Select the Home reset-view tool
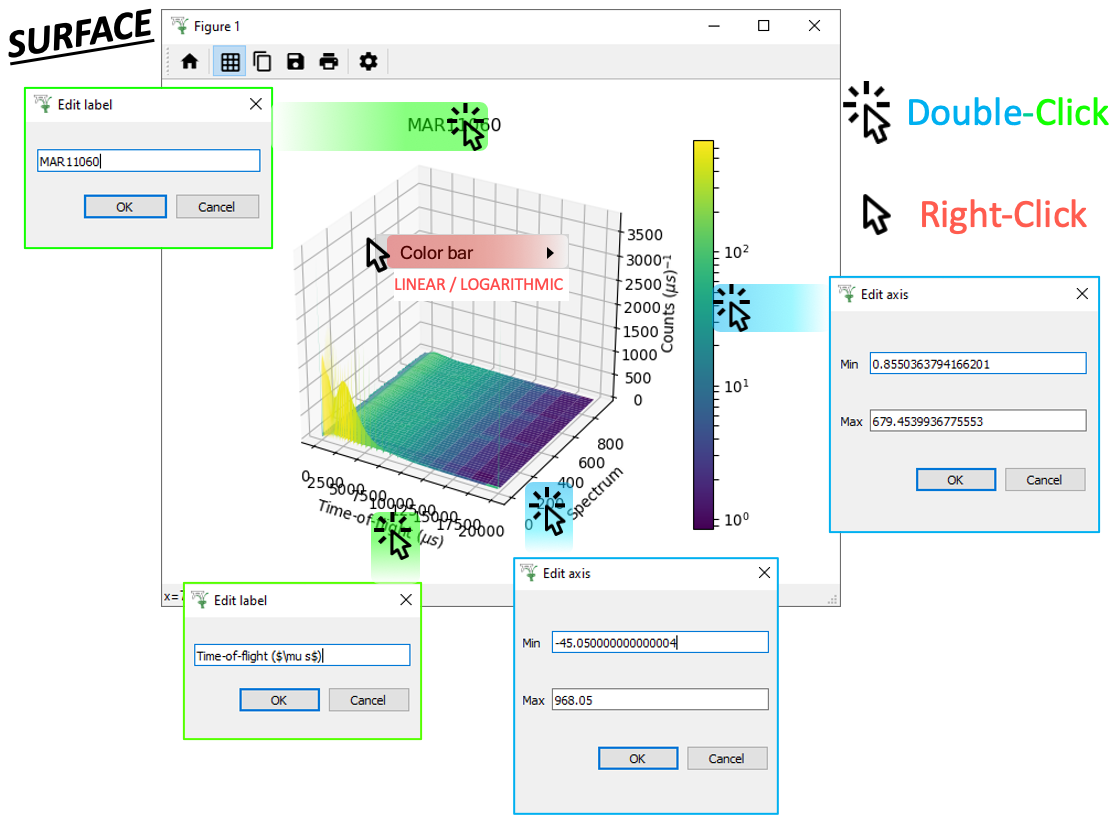Screen dimensions: 1112x823 (189, 61)
